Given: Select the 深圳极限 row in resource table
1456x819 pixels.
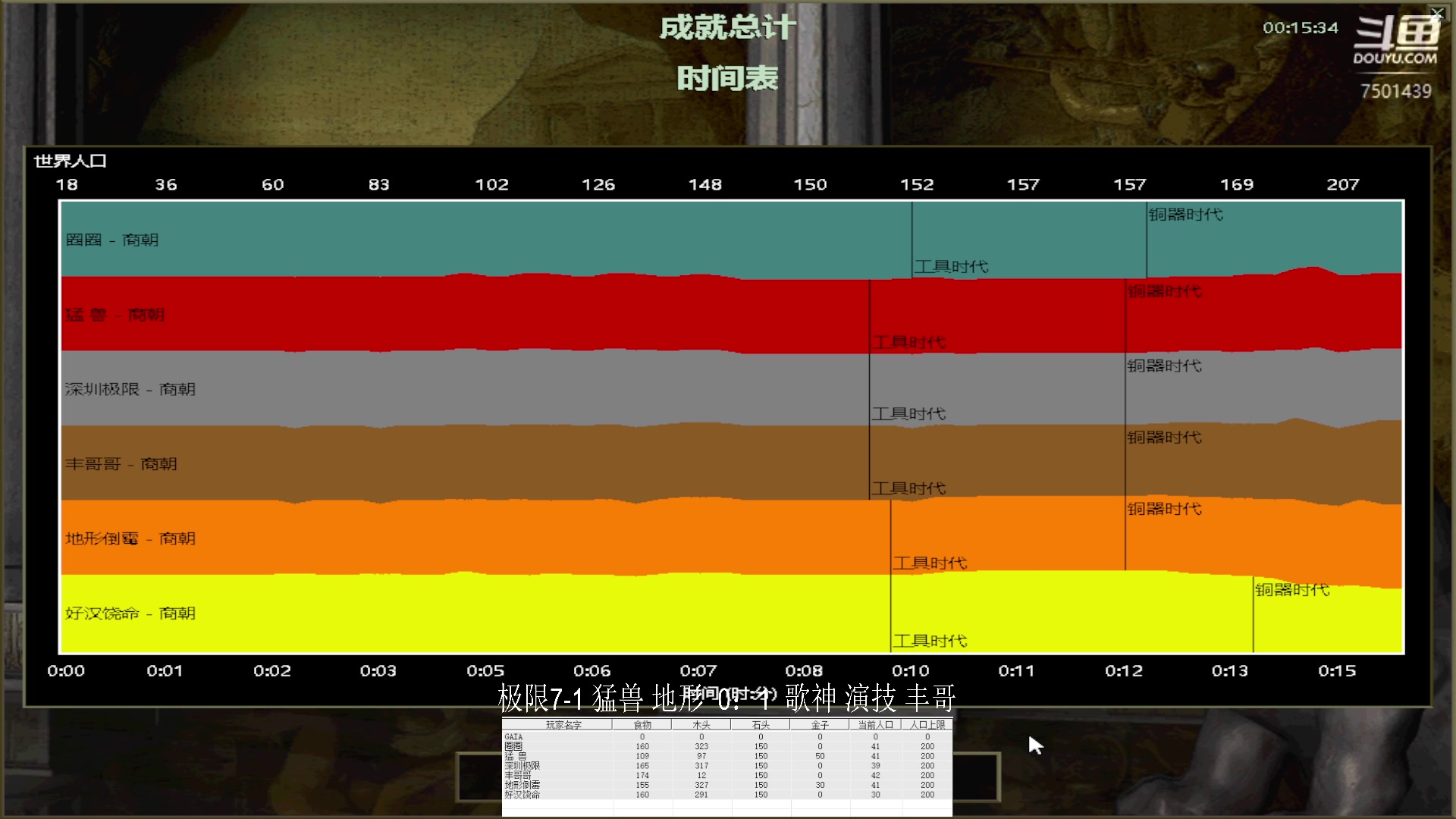Looking at the screenshot, I should click(x=727, y=766).
